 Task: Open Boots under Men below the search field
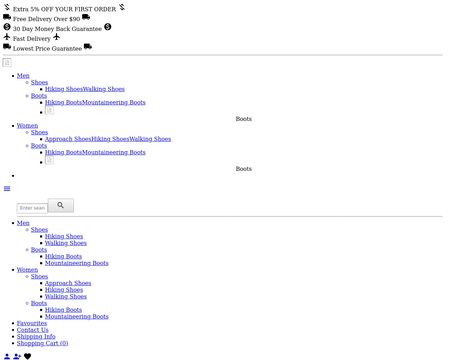(x=39, y=250)
